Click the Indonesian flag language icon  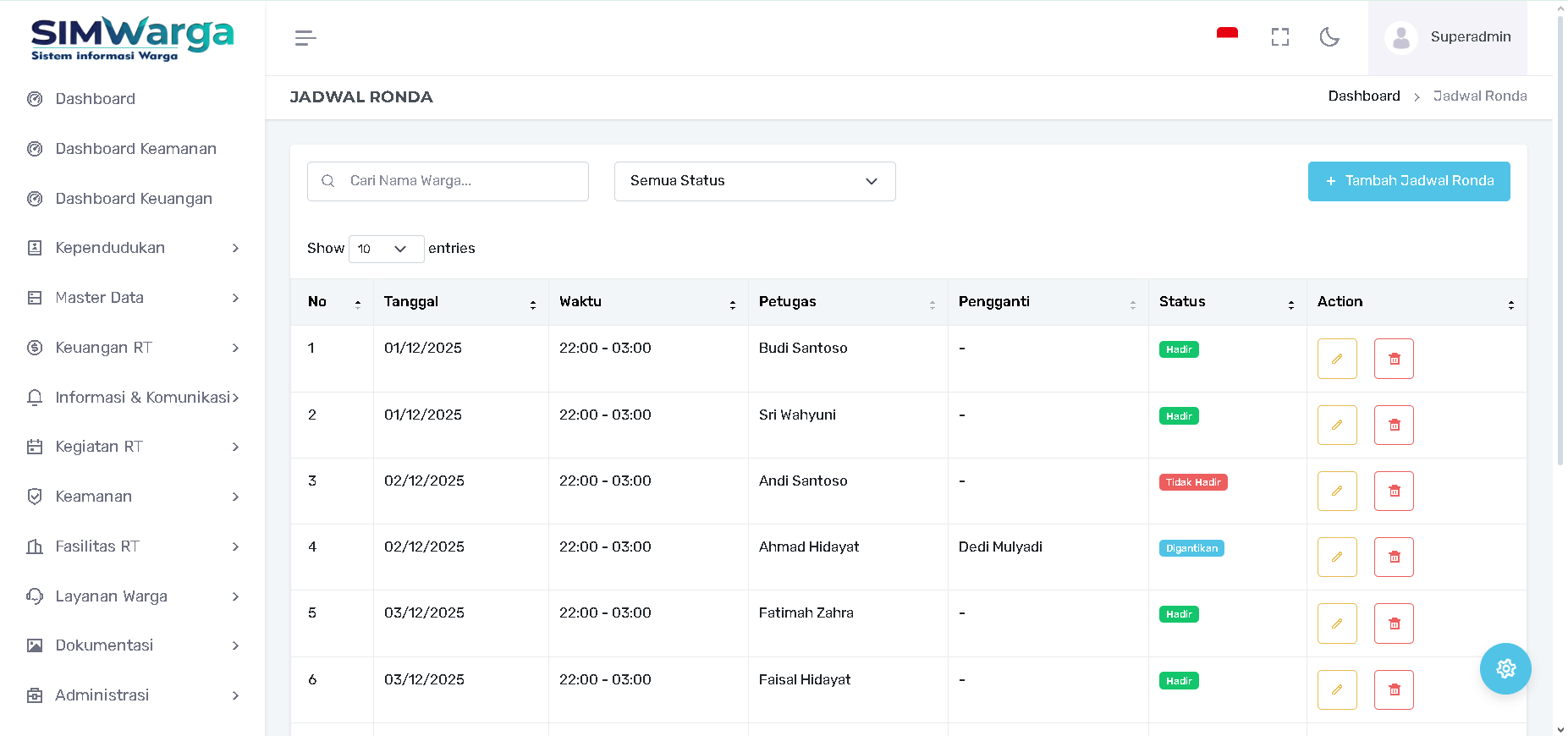coord(1227,35)
